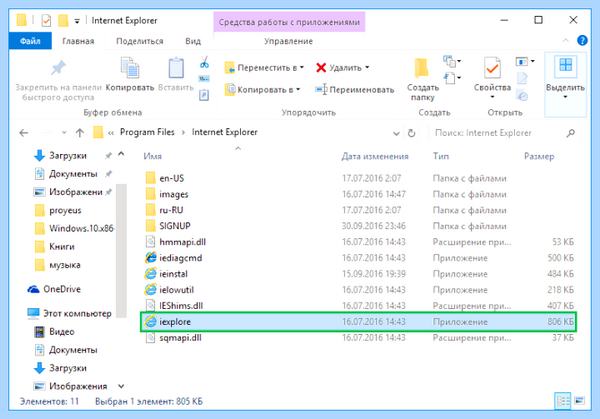This screenshot has width=600, height=419.
Task: Sort by Дата изменения column header
Action: (x=375, y=156)
